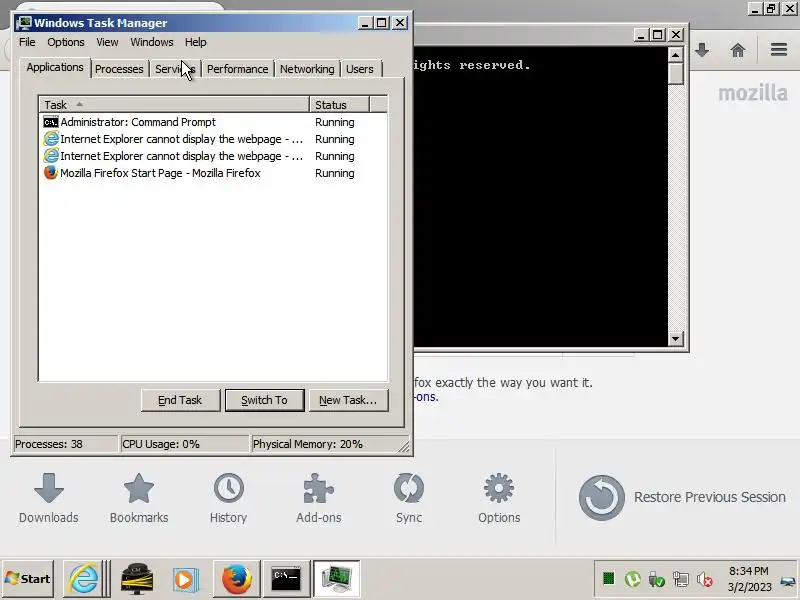The width and height of the screenshot is (800, 600).
Task: Open Firefox Options gear icon
Action: [x=499, y=488]
